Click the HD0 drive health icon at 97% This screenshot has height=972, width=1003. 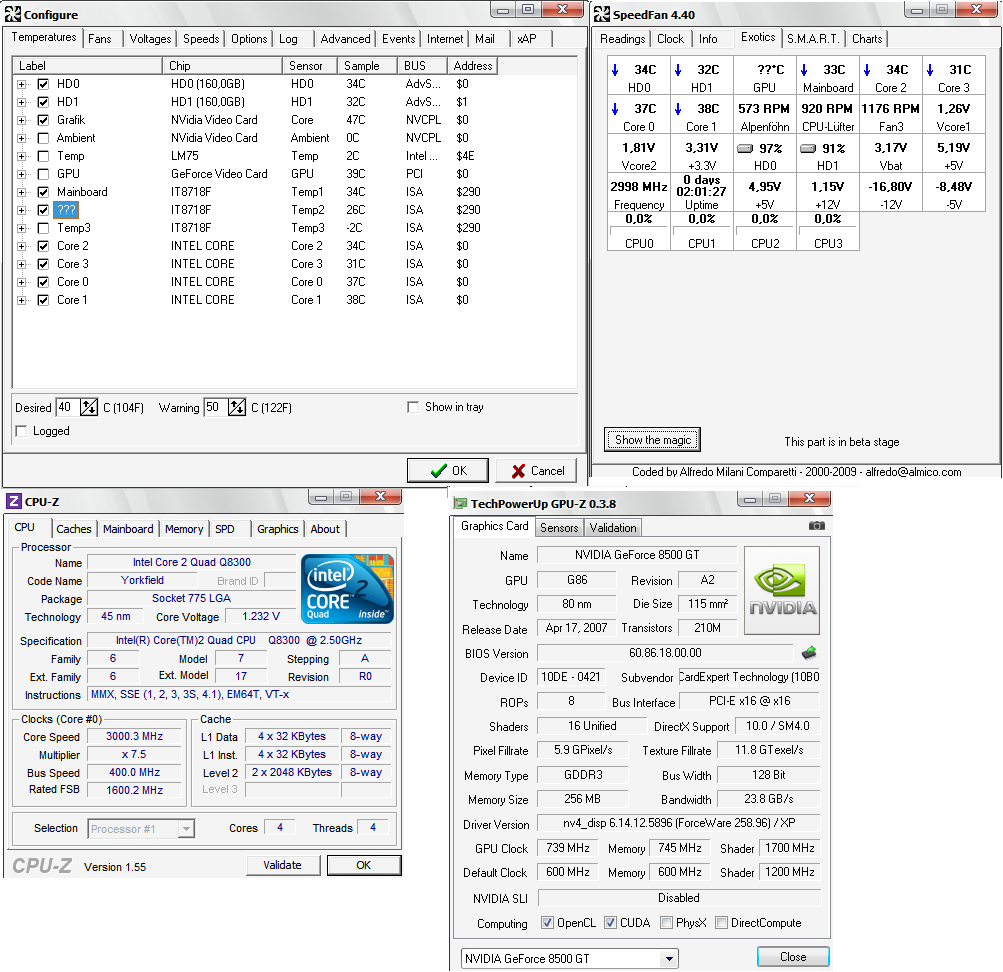745,148
